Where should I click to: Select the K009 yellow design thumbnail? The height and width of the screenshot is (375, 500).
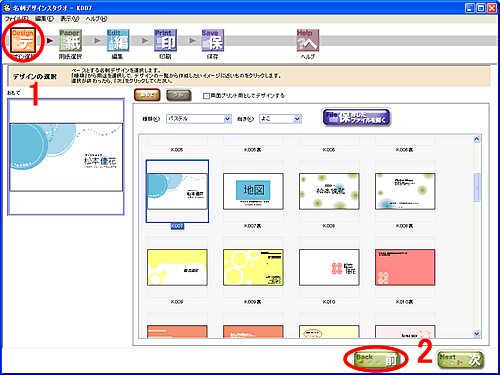(177, 267)
